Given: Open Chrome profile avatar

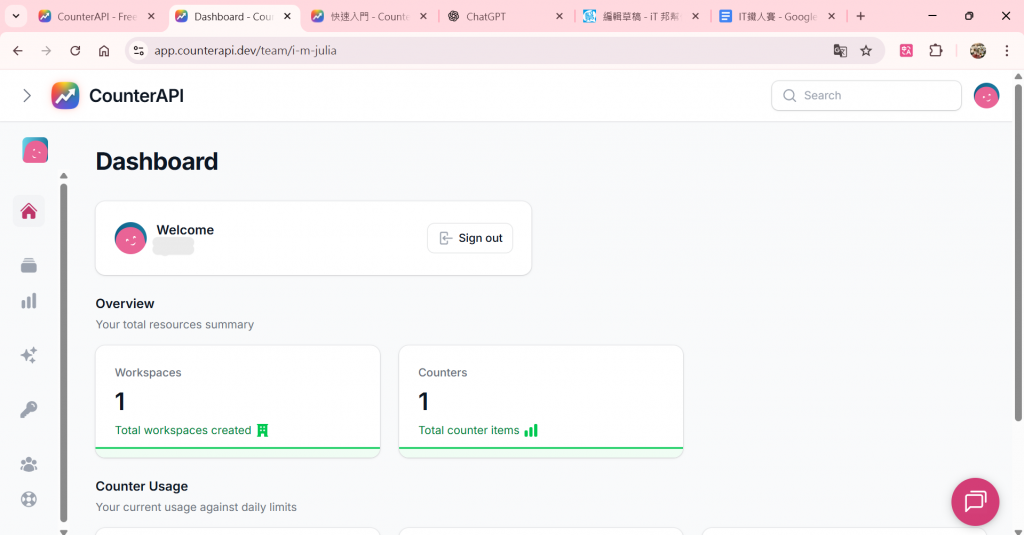Looking at the screenshot, I should (x=978, y=50).
